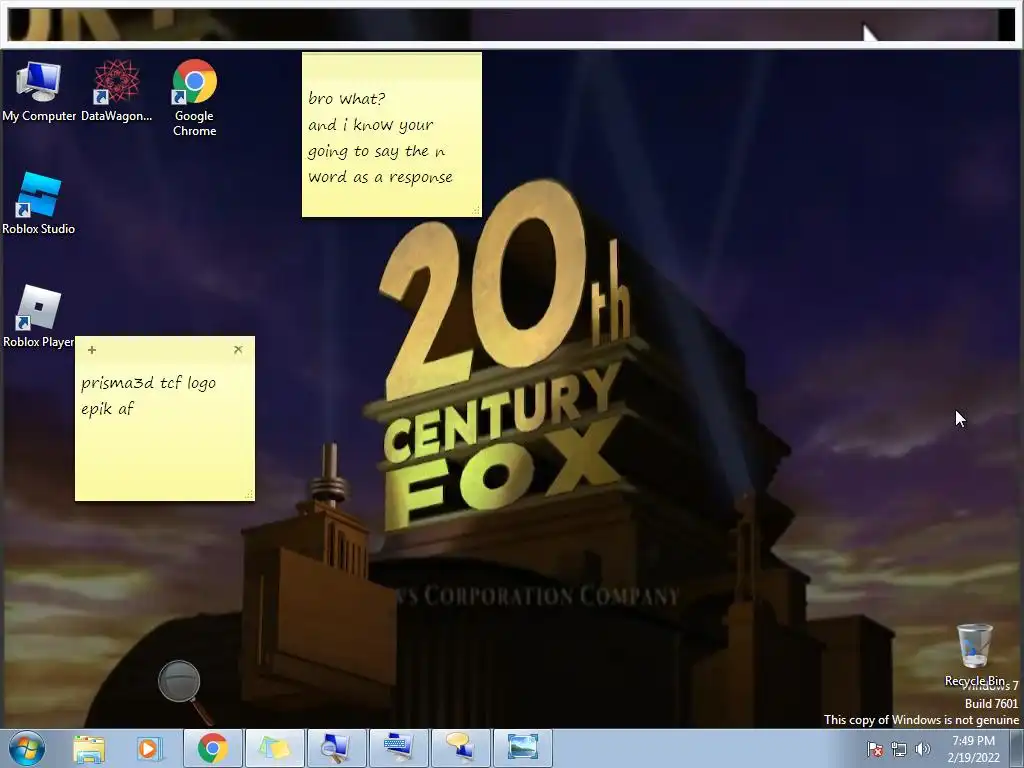Switch to Sticky Notes in the taskbar
Screen dimensions: 1024x768
pos(274,748)
